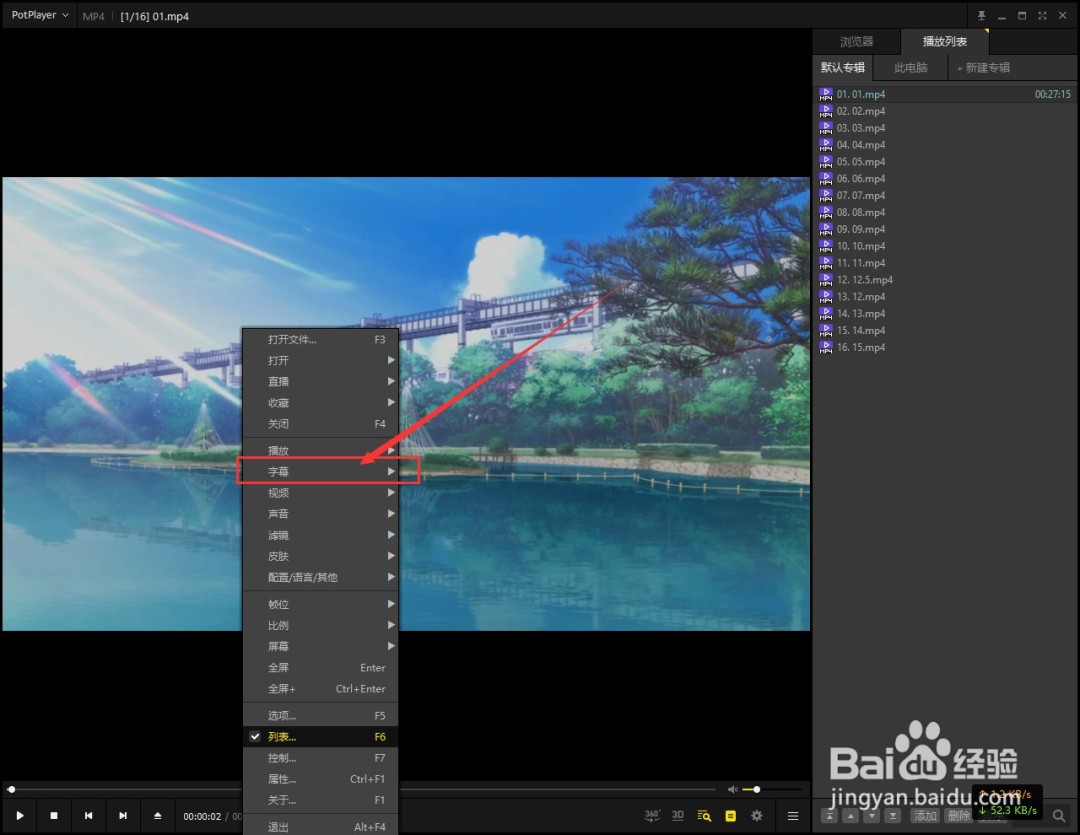Open the control panel gear icon
The height and width of the screenshot is (835, 1080).
[757, 816]
